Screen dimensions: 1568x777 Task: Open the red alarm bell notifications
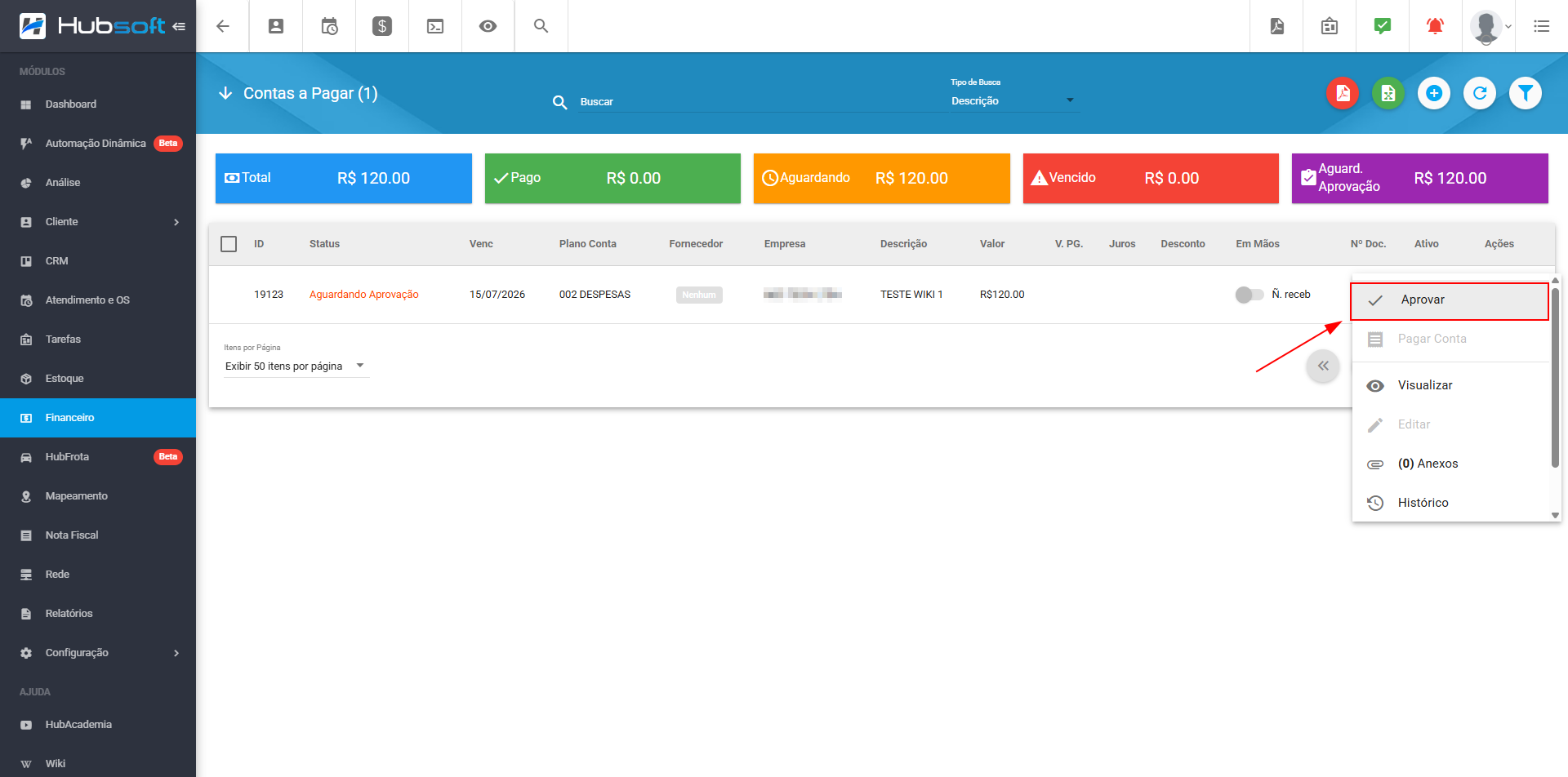point(1435,26)
